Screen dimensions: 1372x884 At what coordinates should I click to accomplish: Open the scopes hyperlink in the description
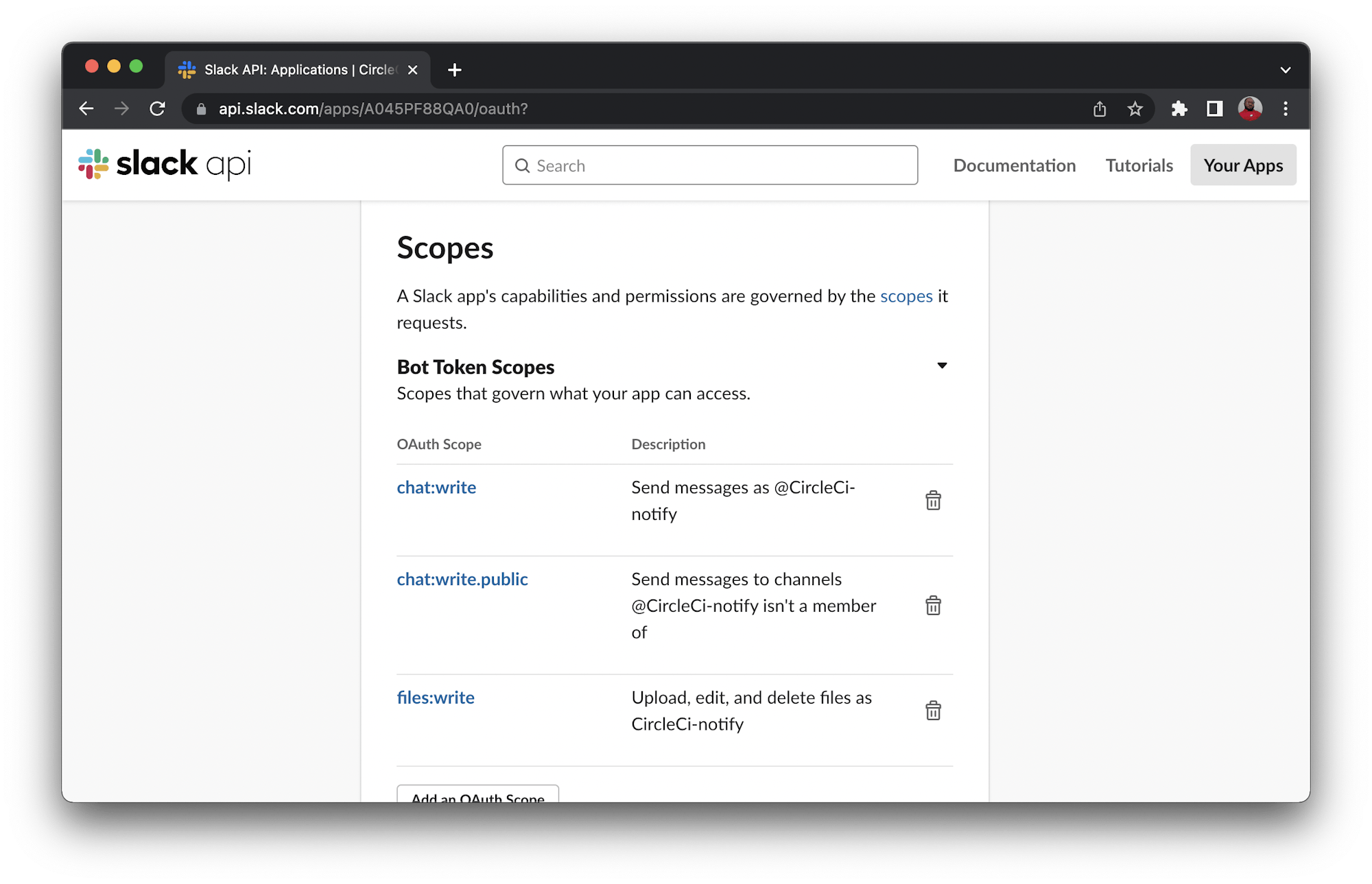coord(907,296)
